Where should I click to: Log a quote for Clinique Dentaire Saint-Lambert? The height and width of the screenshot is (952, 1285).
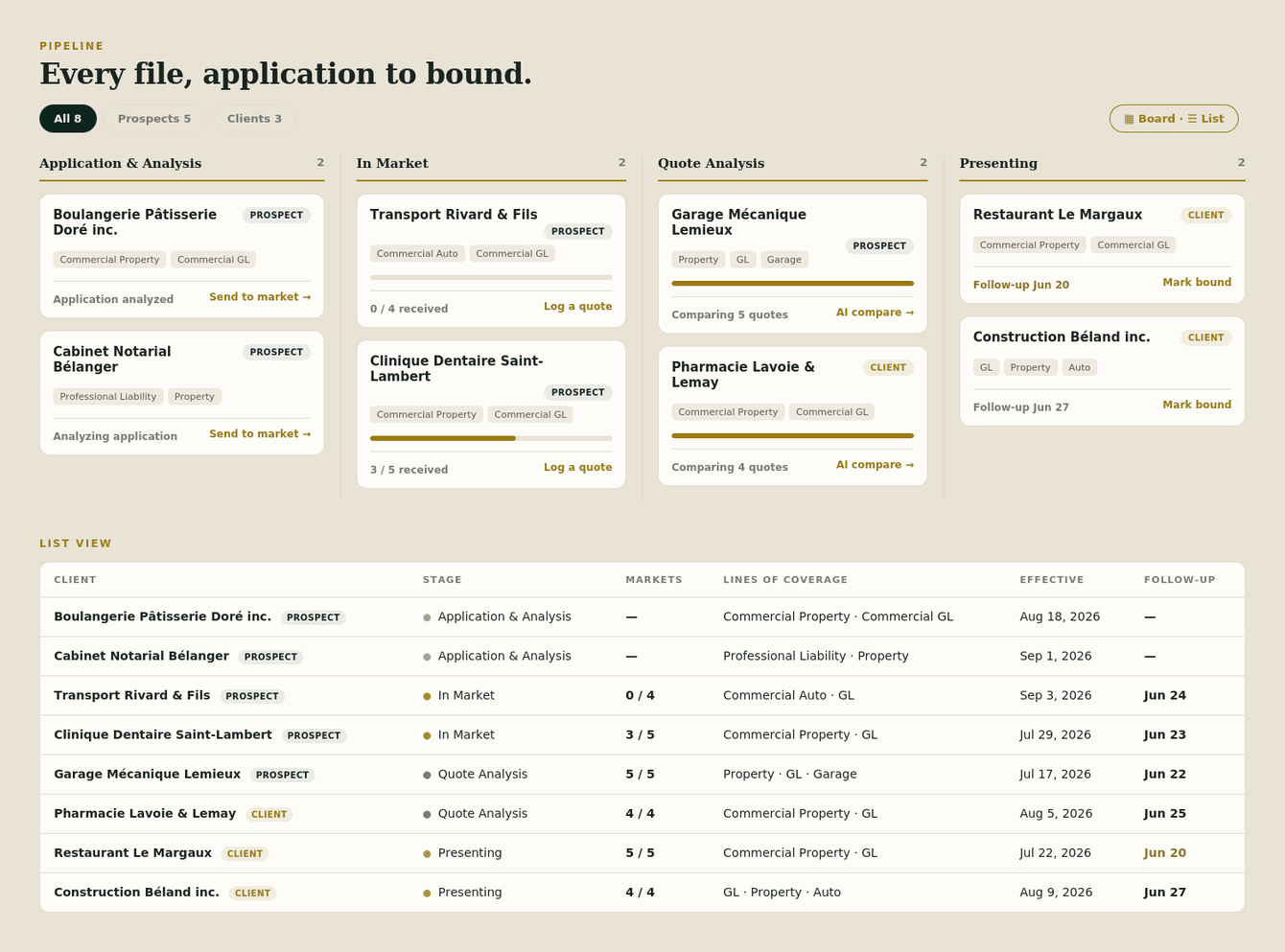(x=577, y=468)
